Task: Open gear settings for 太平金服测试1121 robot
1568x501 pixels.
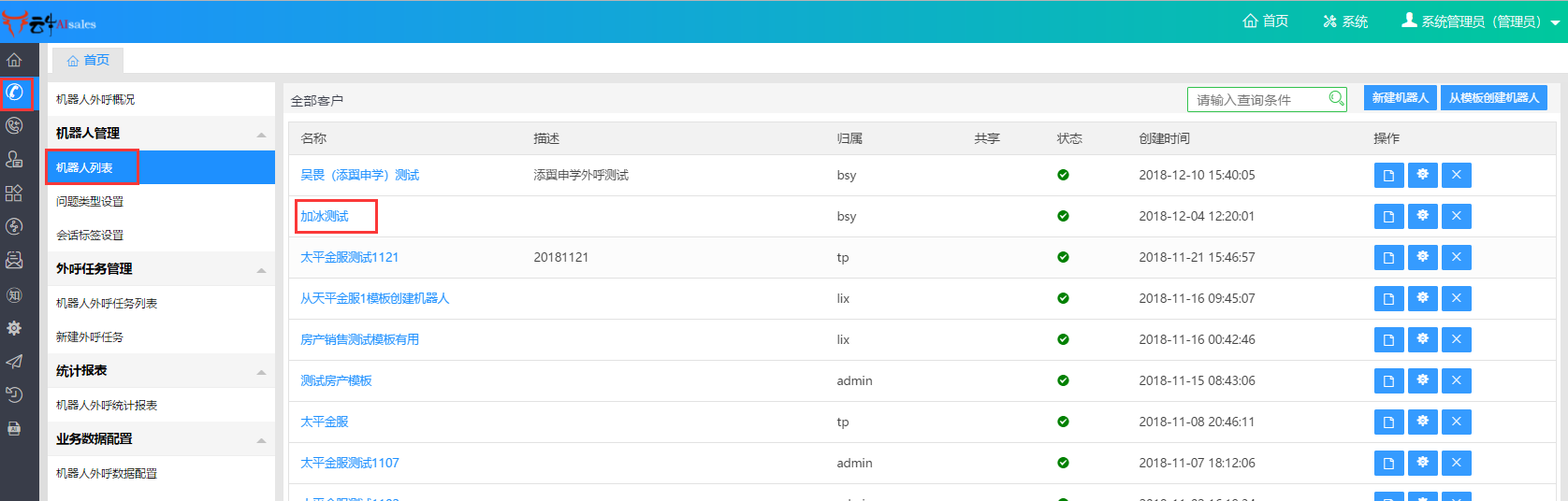Action: [x=1422, y=257]
